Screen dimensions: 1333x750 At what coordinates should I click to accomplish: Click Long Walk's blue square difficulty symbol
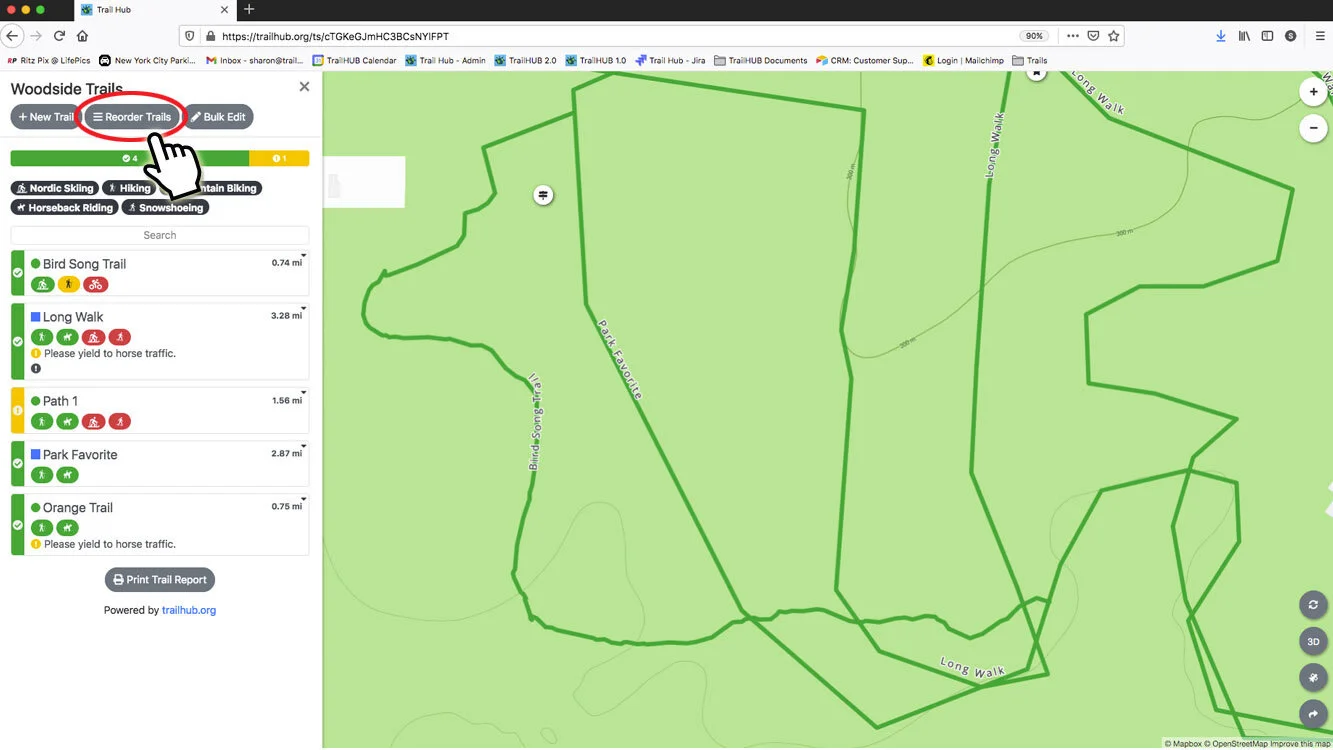[x=36, y=317]
